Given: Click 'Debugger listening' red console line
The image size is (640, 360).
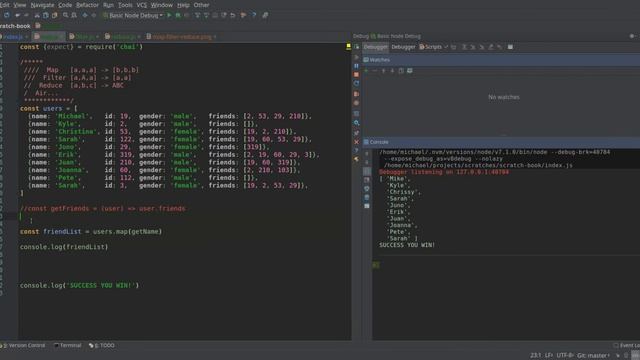Looking at the screenshot, I should coord(444,172).
